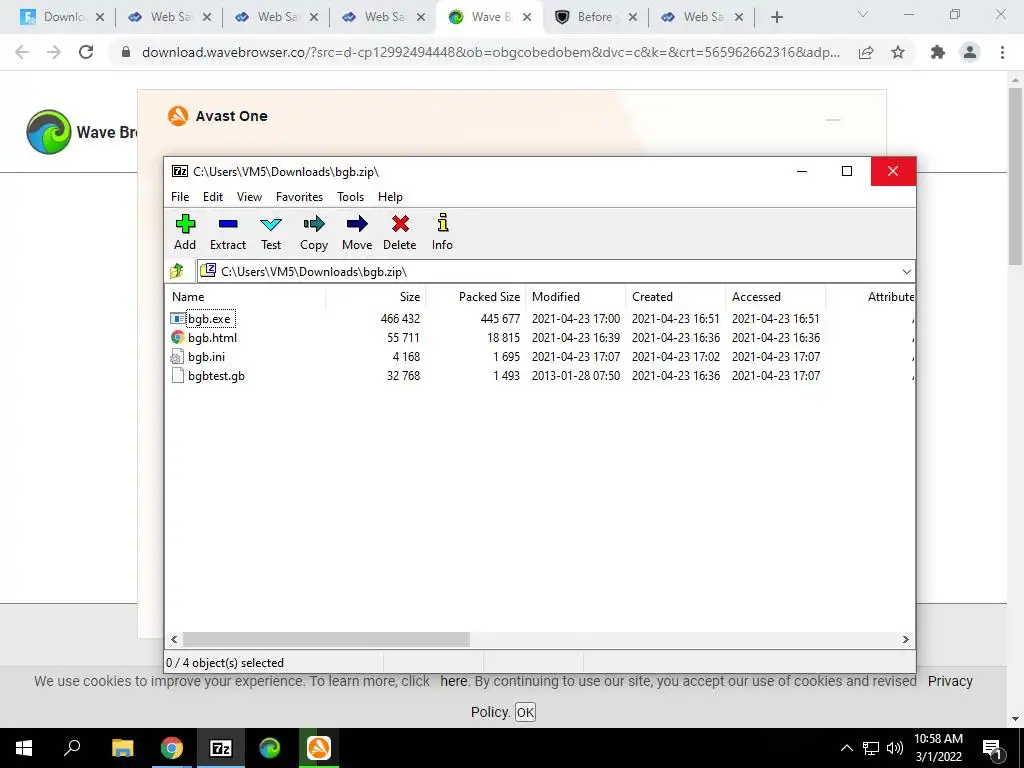This screenshot has width=1024, height=768.
Task: Click the 466 432 size value
Action: point(400,319)
